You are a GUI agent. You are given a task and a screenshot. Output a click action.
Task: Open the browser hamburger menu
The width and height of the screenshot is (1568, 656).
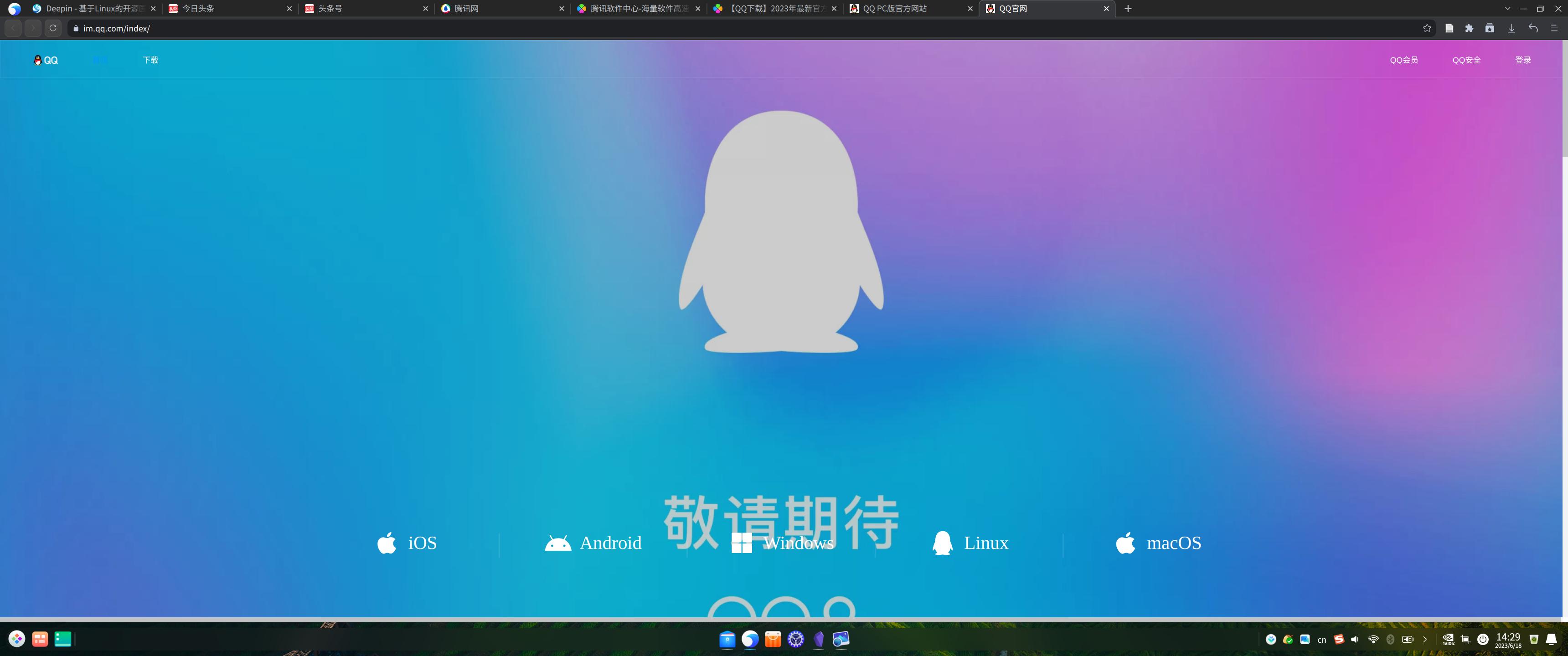[1553, 28]
